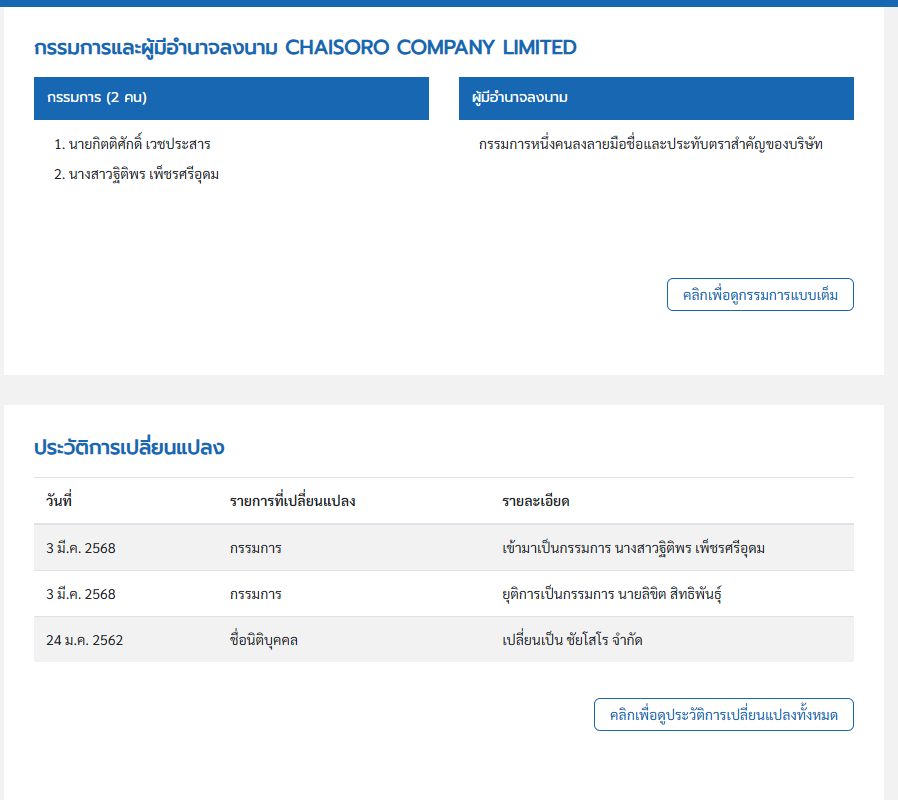The image size is (898, 800).
Task: Click the ประวัติการเปลี่ยนแปลง section heading
Action: coord(129,447)
